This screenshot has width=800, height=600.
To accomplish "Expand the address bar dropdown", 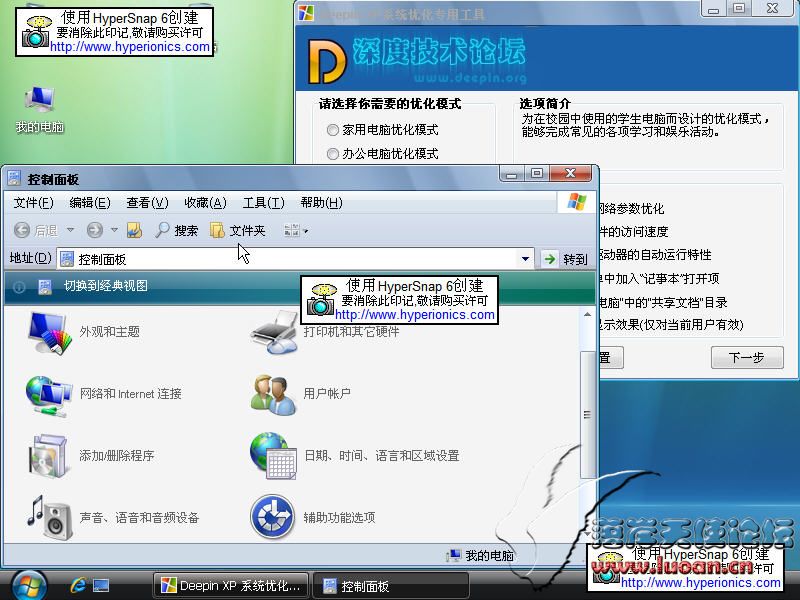I will pos(525,259).
